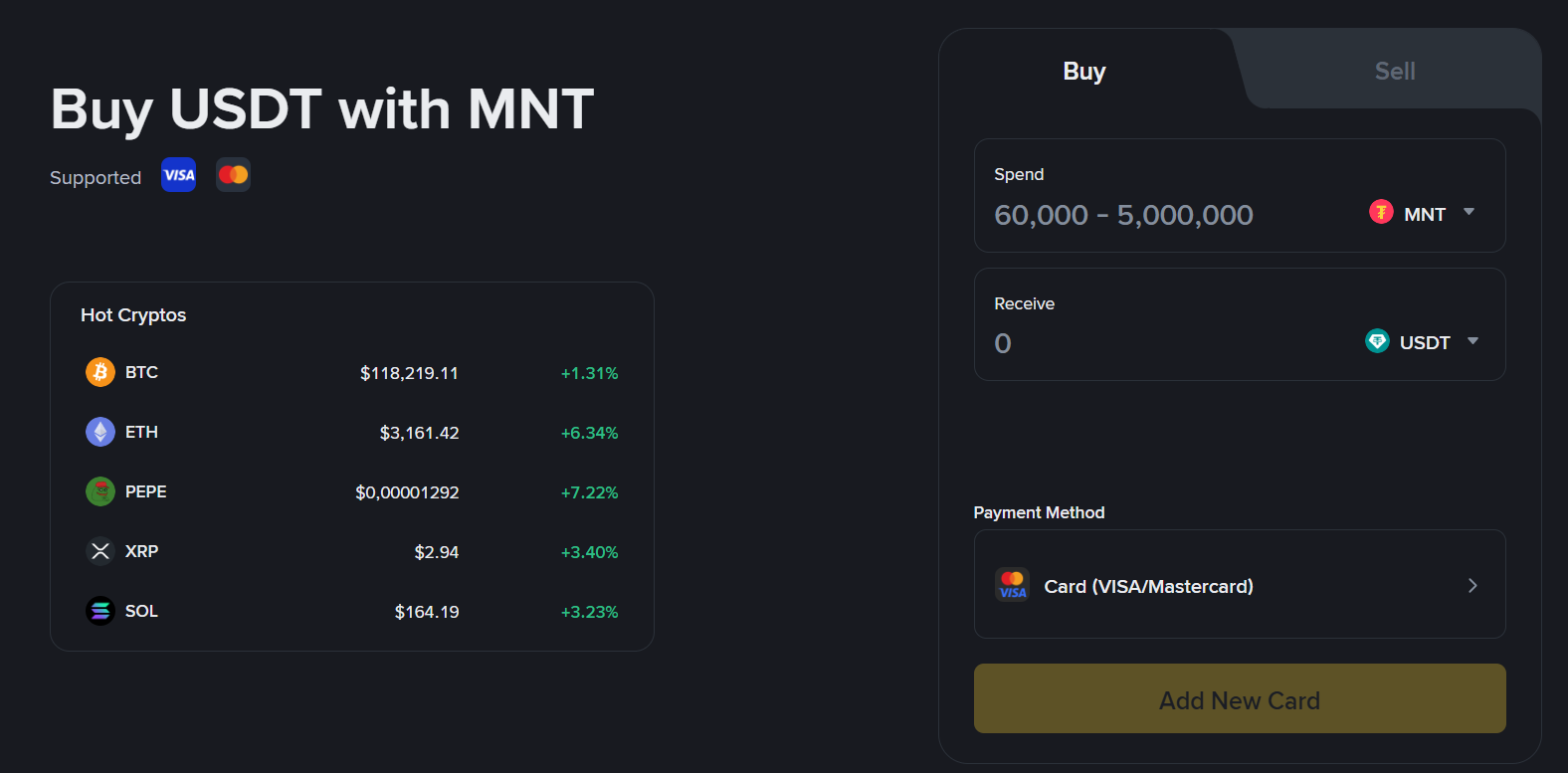The width and height of the screenshot is (1568, 773).
Task: Click the Add New Card button
Action: pyautogui.click(x=1240, y=698)
